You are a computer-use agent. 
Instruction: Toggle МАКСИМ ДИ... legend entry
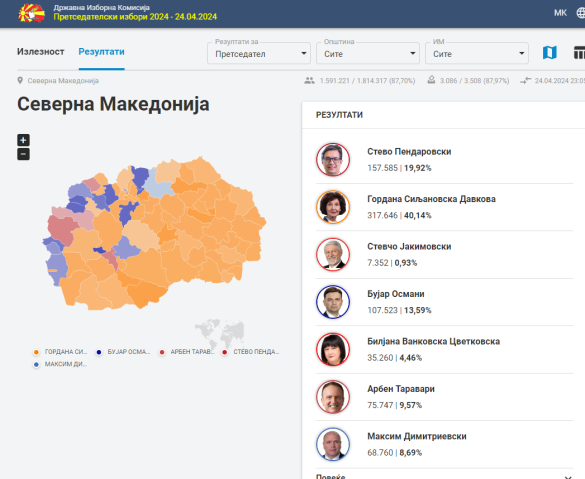point(60,364)
